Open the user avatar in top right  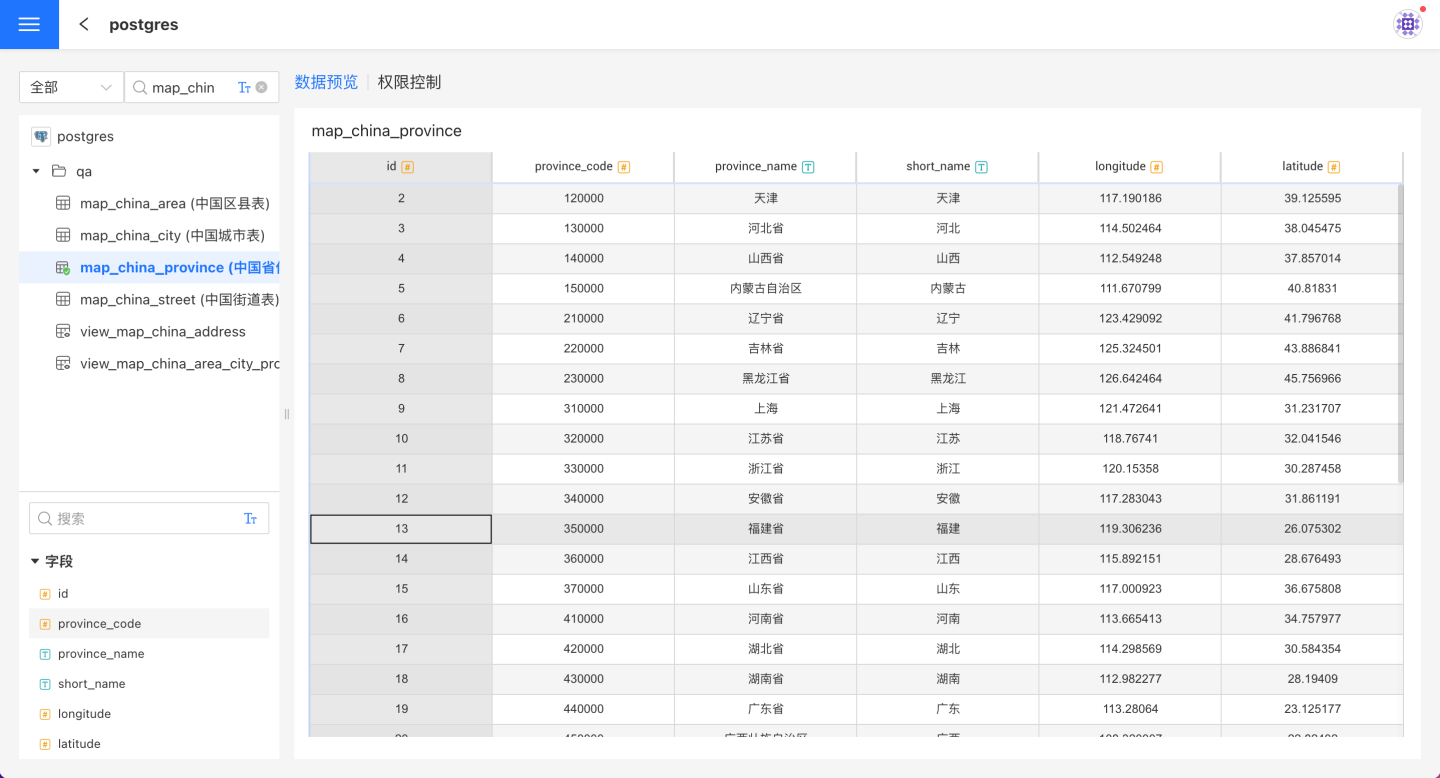[1407, 24]
